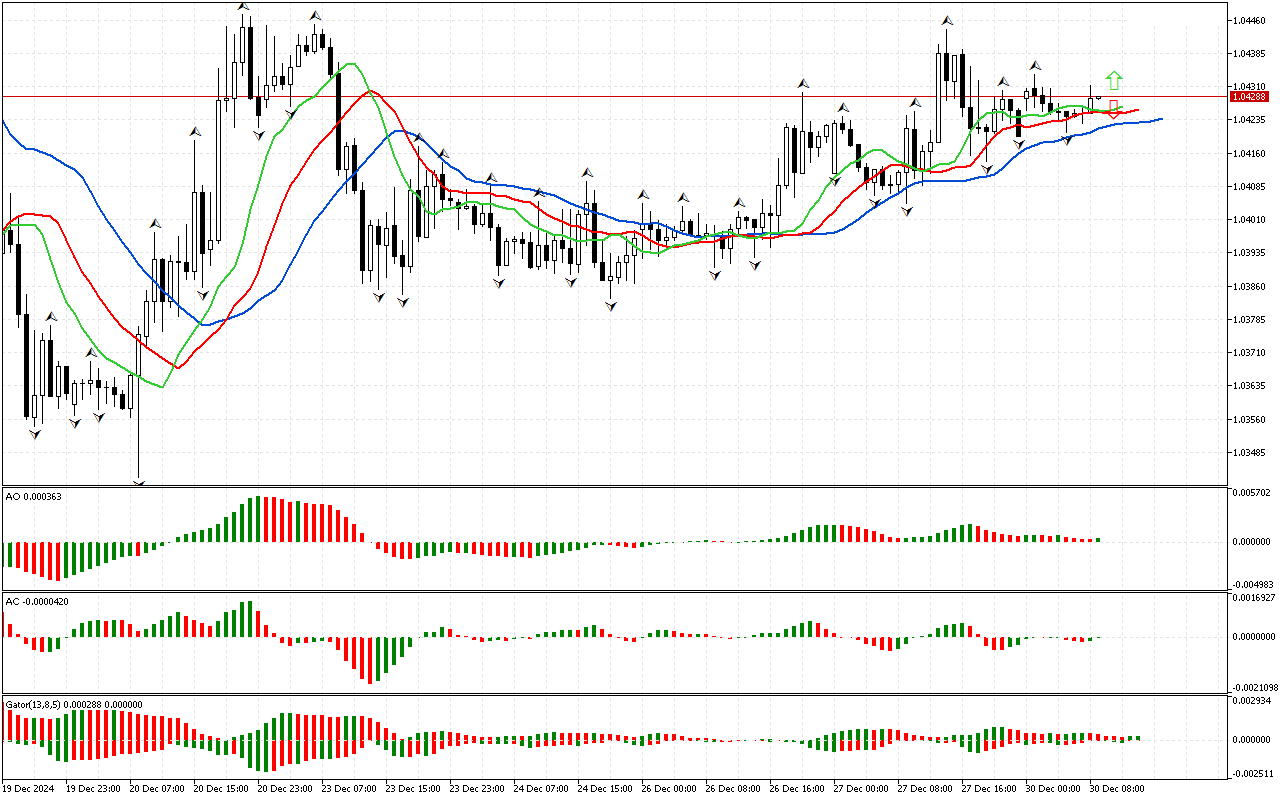Click the 1.03635 price axis label

click(1251, 385)
